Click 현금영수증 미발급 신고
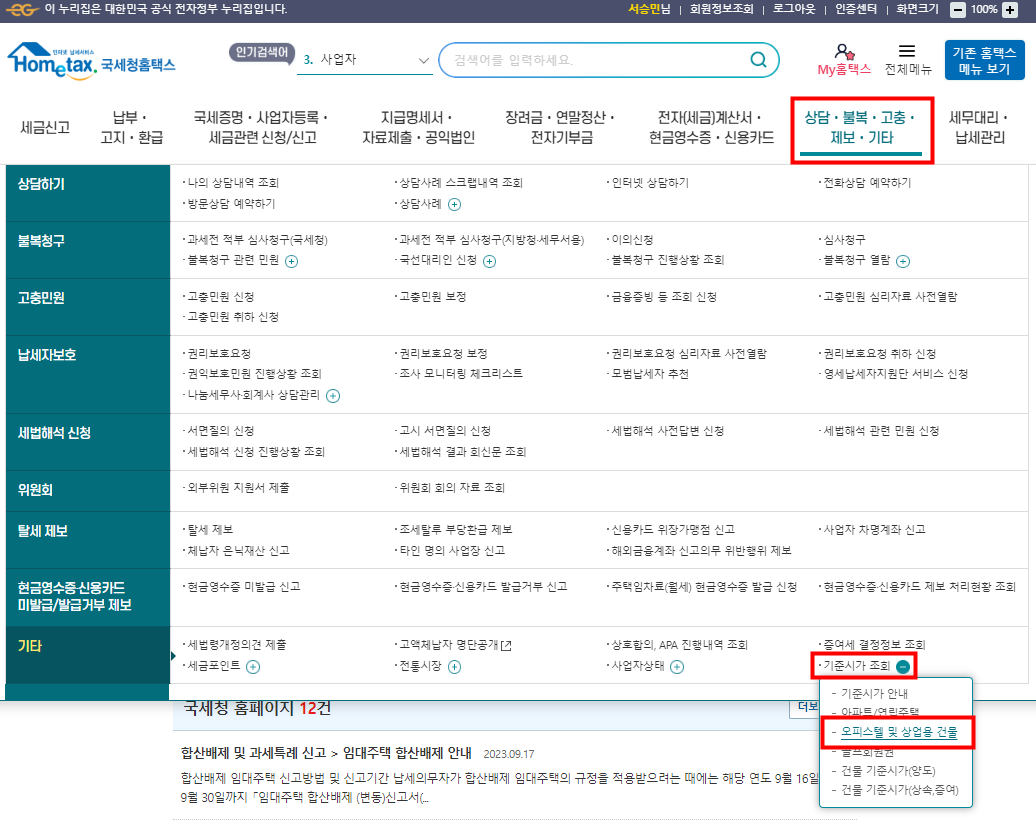This screenshot has height=829, width=1036. [x=244, y=587]
